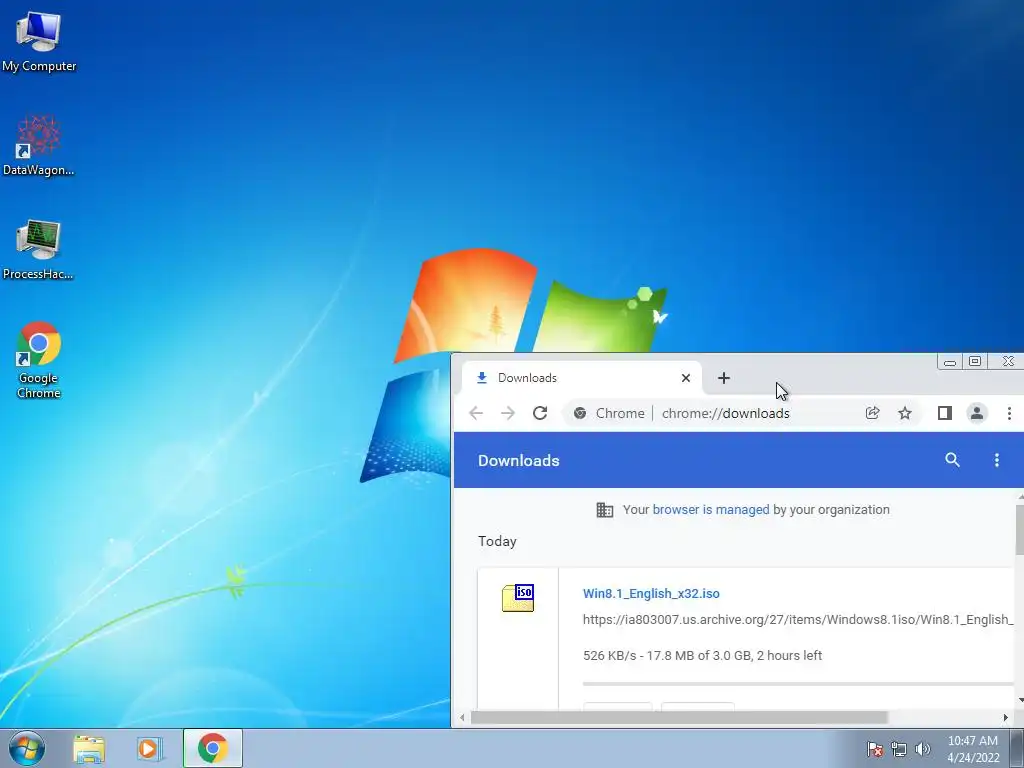Click the download progress bar
Viewport: 1024px width, 768px height.
point(797,684)
